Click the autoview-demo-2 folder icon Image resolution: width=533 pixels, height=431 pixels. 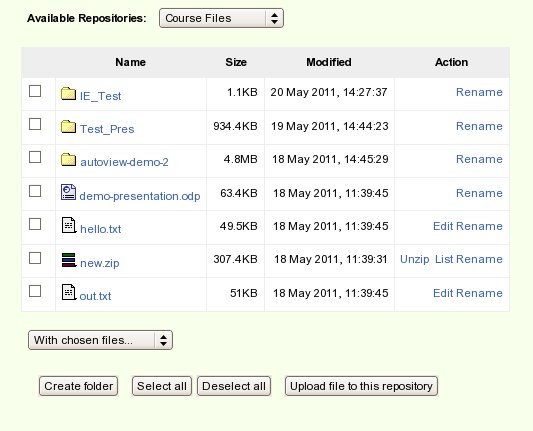point(68,159)
